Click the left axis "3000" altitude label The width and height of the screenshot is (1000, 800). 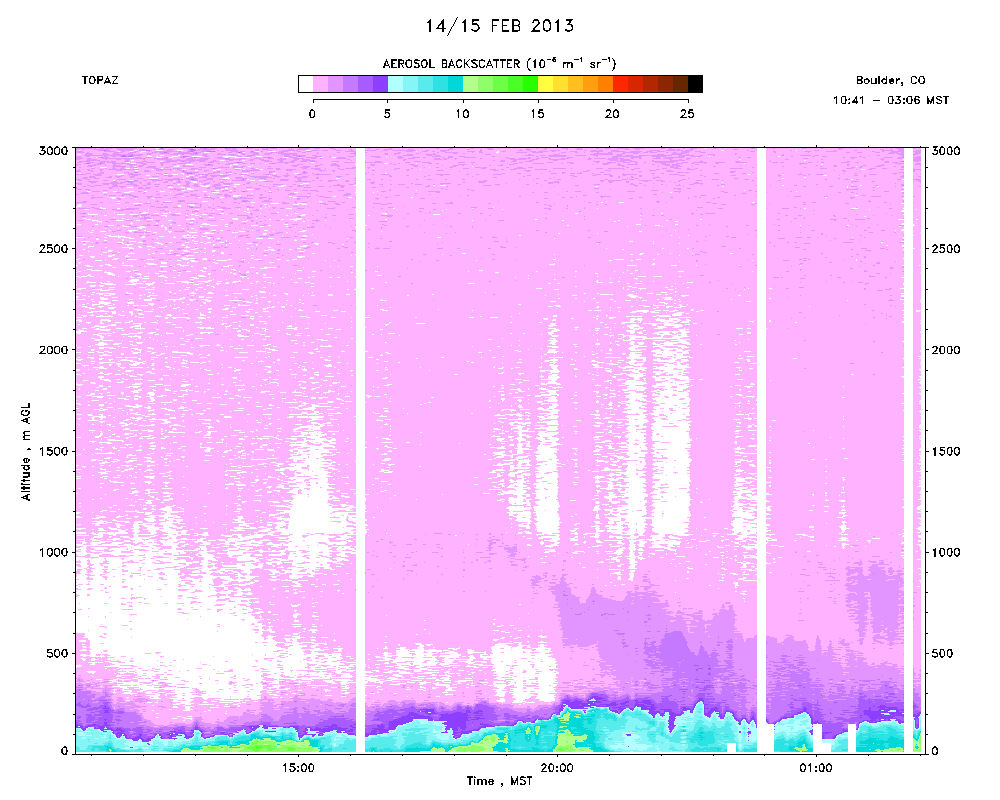(54, 151)
